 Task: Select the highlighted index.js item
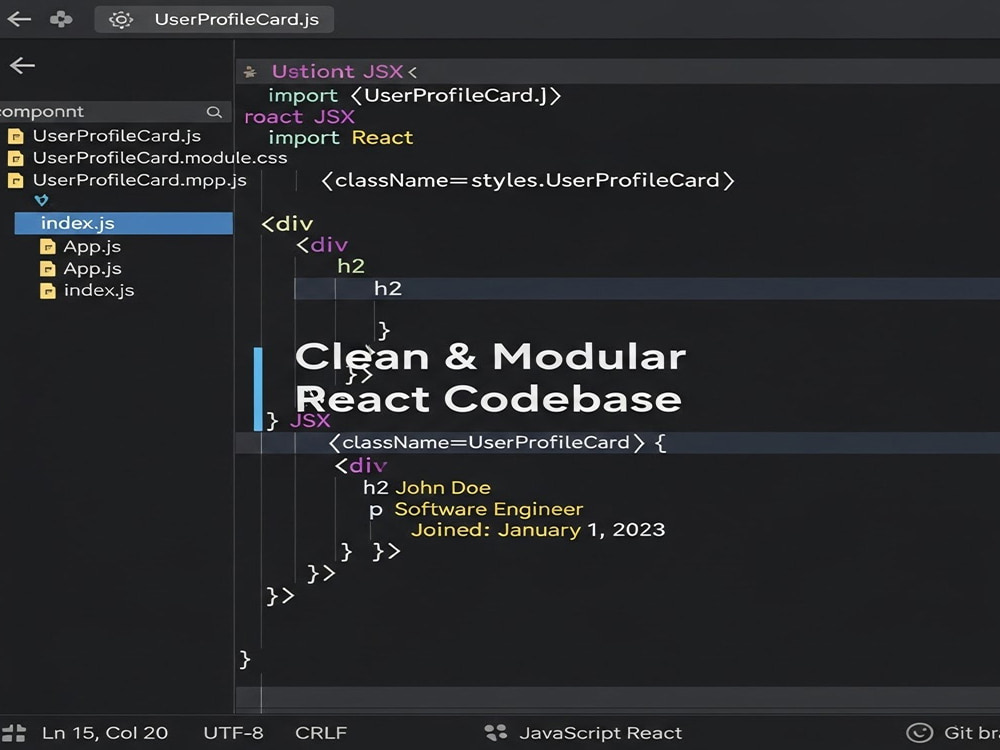click(x=124, y=223)
